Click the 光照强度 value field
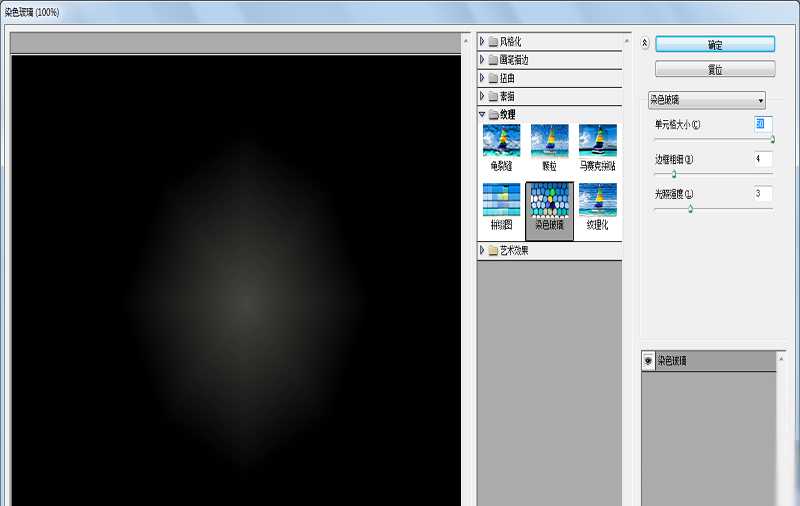The width and height of the screenshot is (800, 506). pyautogui.click(x=763, y=193)
